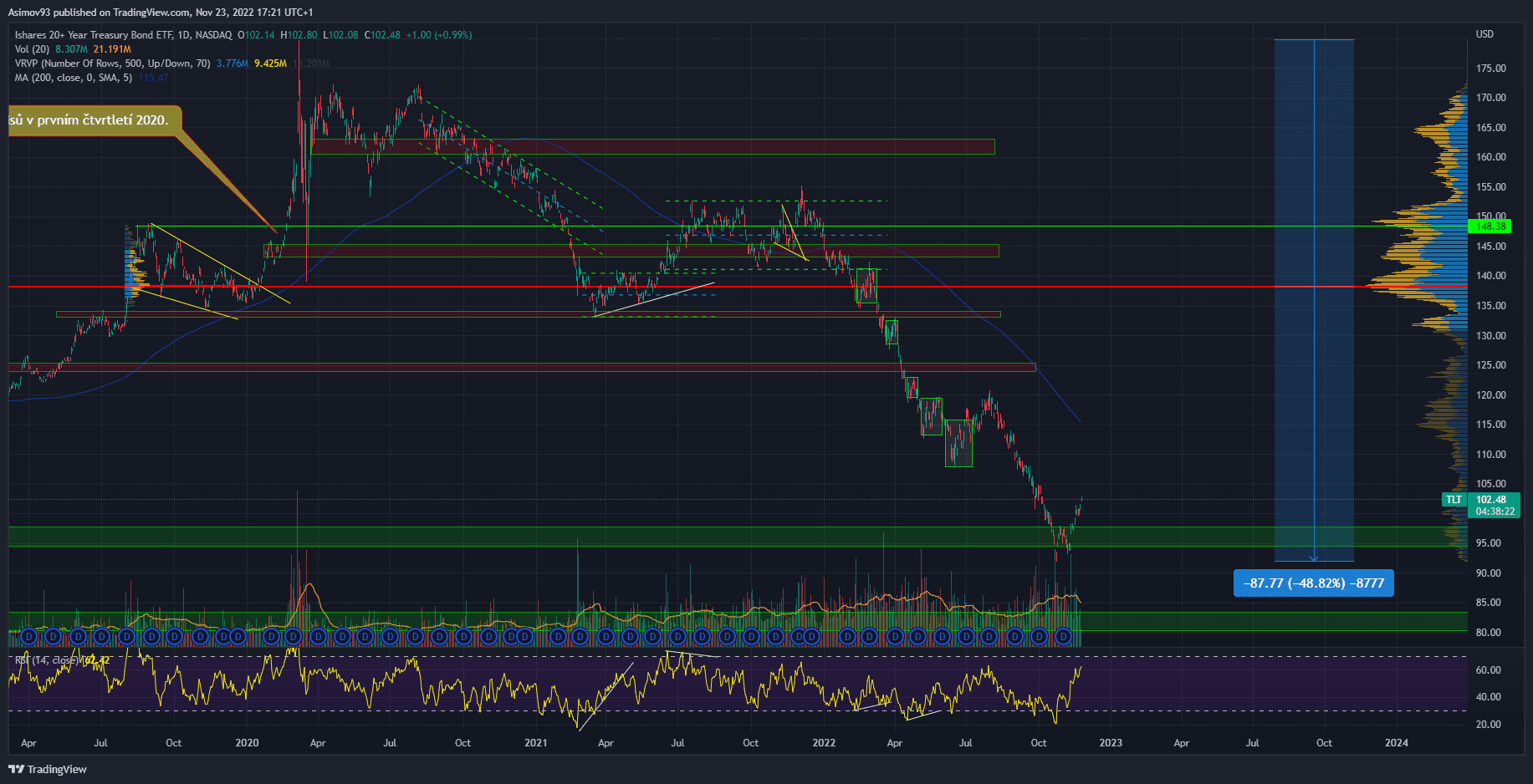
Task: Click the green 148.38 price label
Action: pyautogui.click(x=1490, y=227)
